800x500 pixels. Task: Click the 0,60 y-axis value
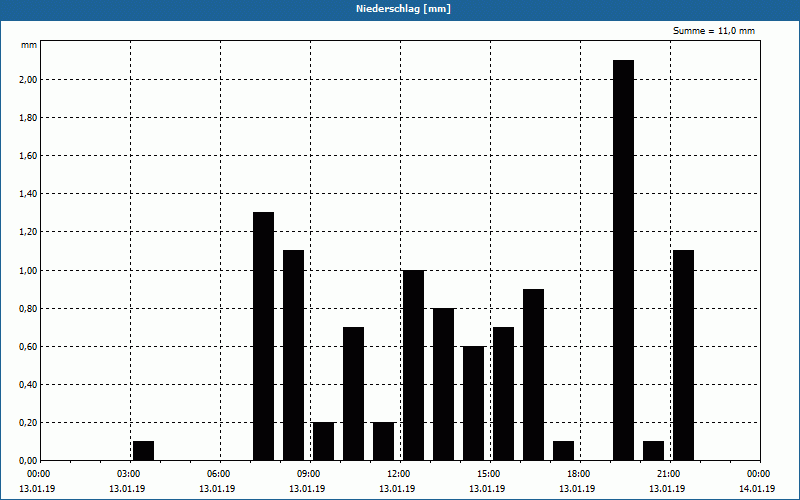point(28,346)
